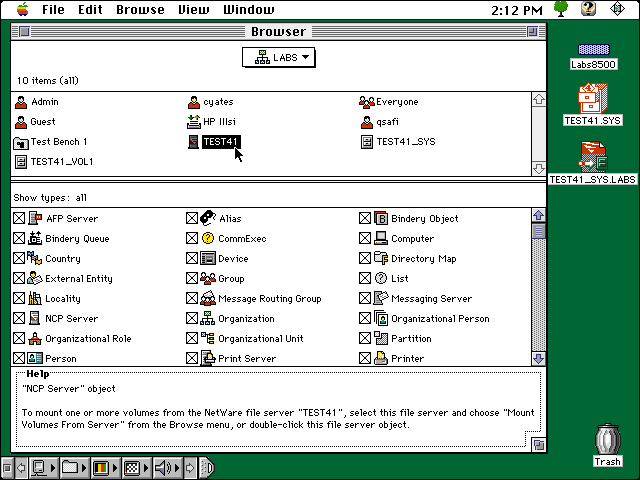Click the Control Strip right scroll arrow
Screen dimensions: 640x480
(190, 468)
